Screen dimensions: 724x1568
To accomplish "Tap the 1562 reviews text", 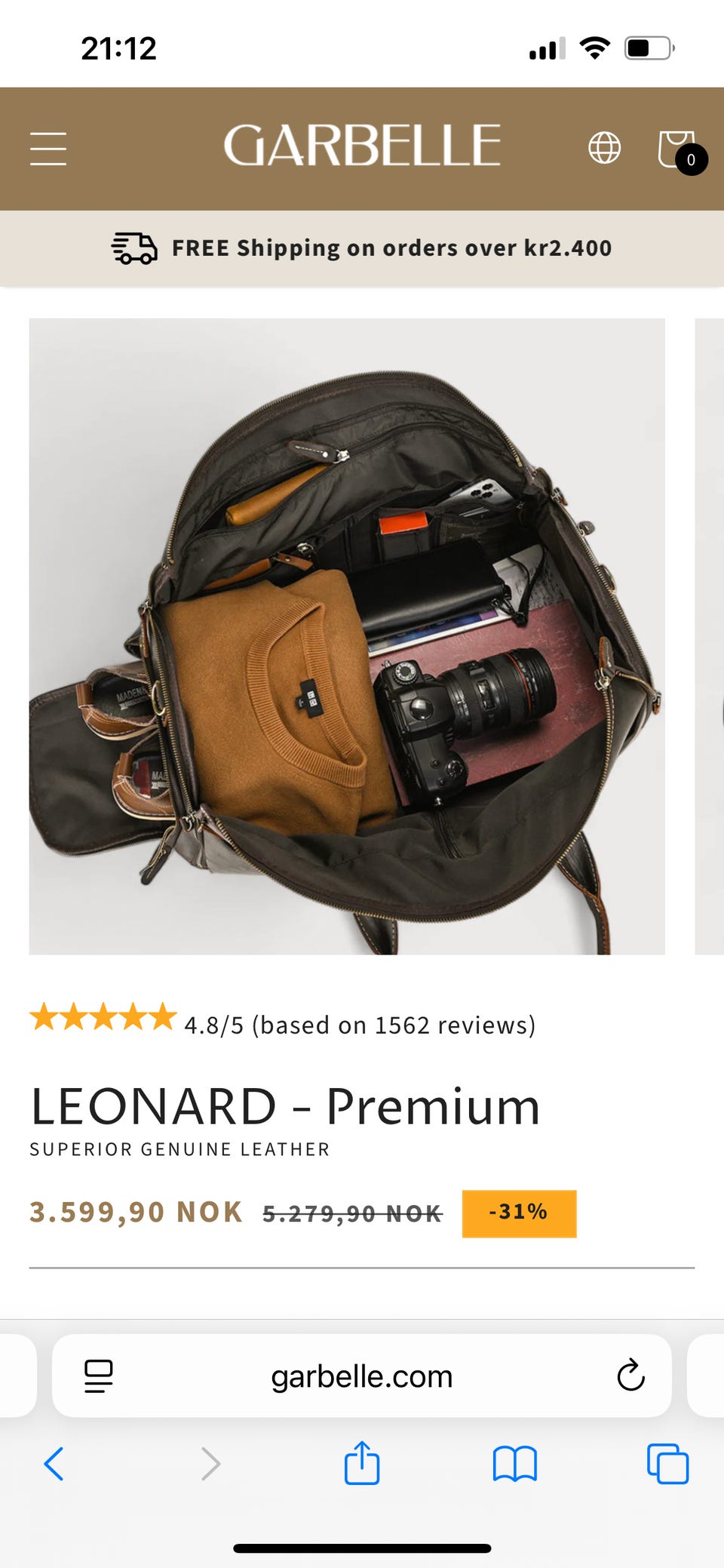I will [x=456, y=1025].
